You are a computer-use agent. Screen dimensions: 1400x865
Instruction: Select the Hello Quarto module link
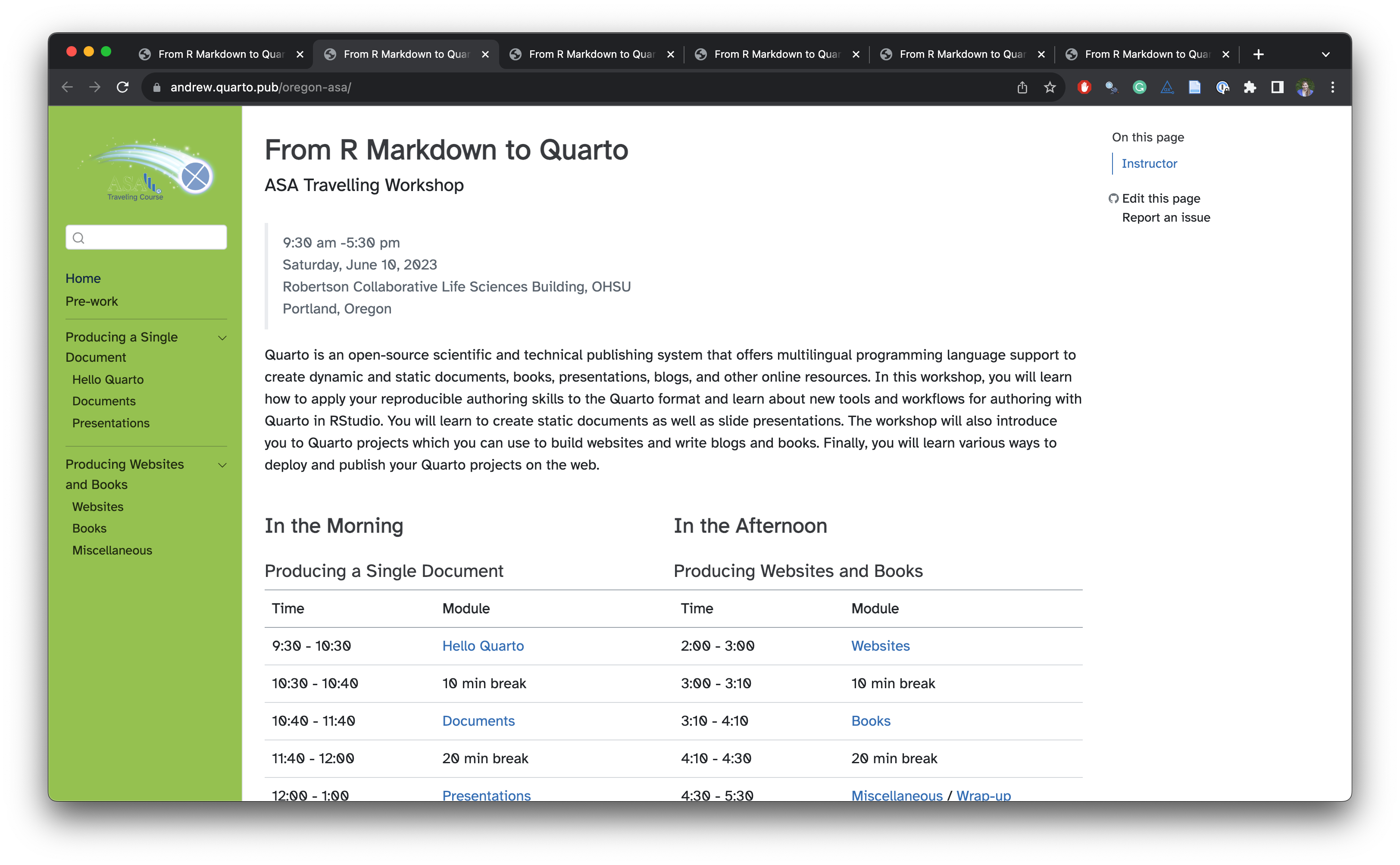click(483, 645)
